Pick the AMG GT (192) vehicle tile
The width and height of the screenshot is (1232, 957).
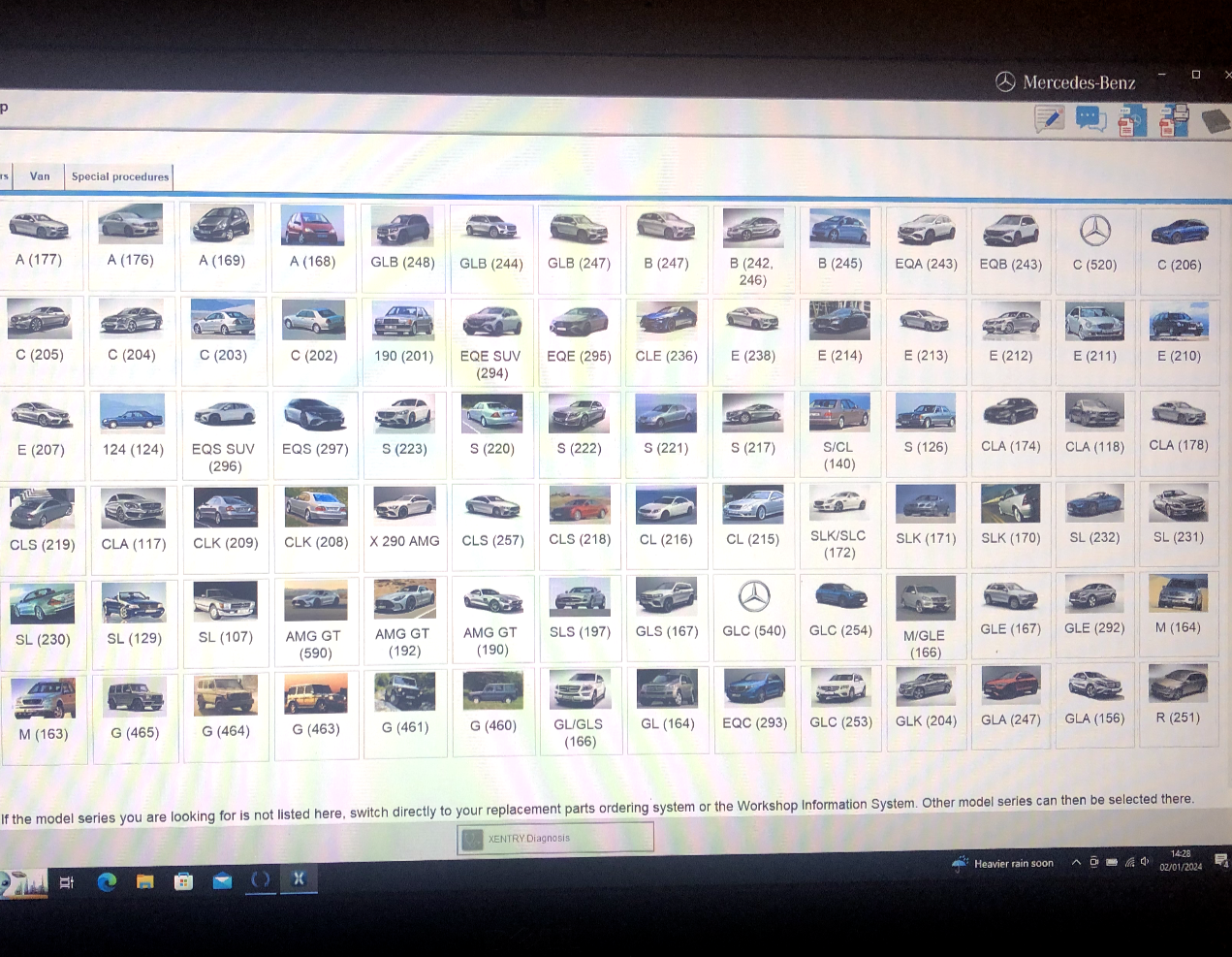click(403, 617)
